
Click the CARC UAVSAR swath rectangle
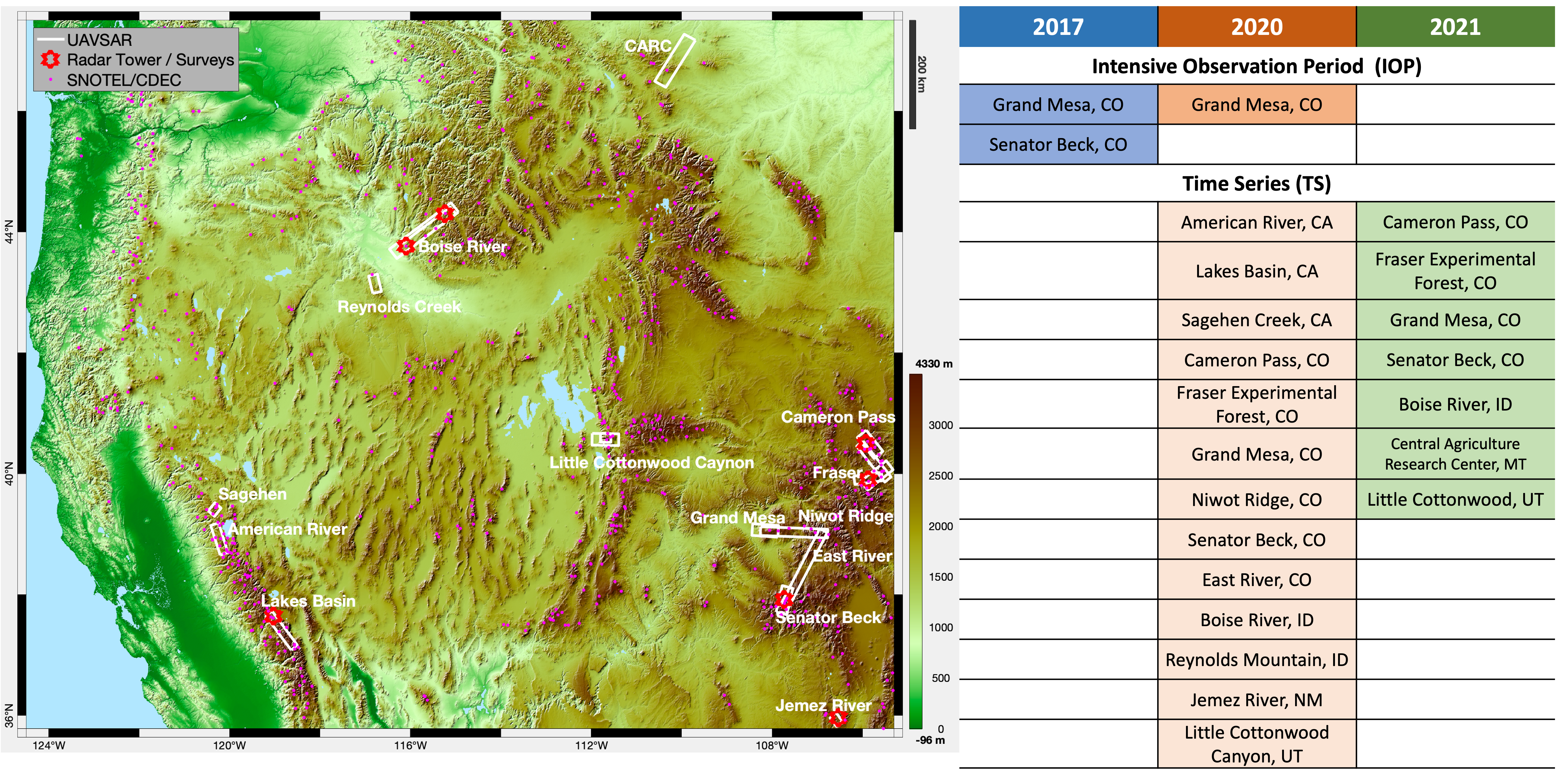(674, 60)
